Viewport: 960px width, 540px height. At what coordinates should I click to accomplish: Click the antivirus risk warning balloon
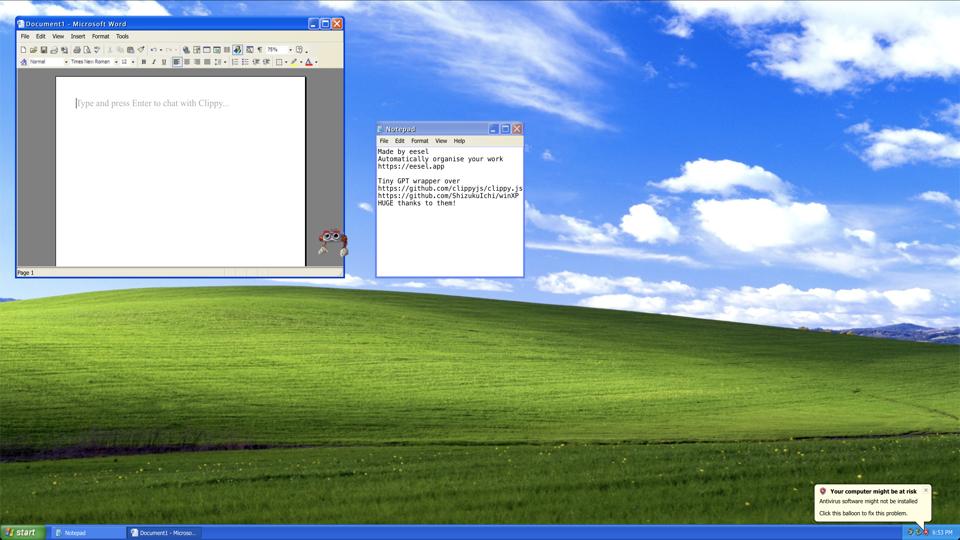point(870,502)
